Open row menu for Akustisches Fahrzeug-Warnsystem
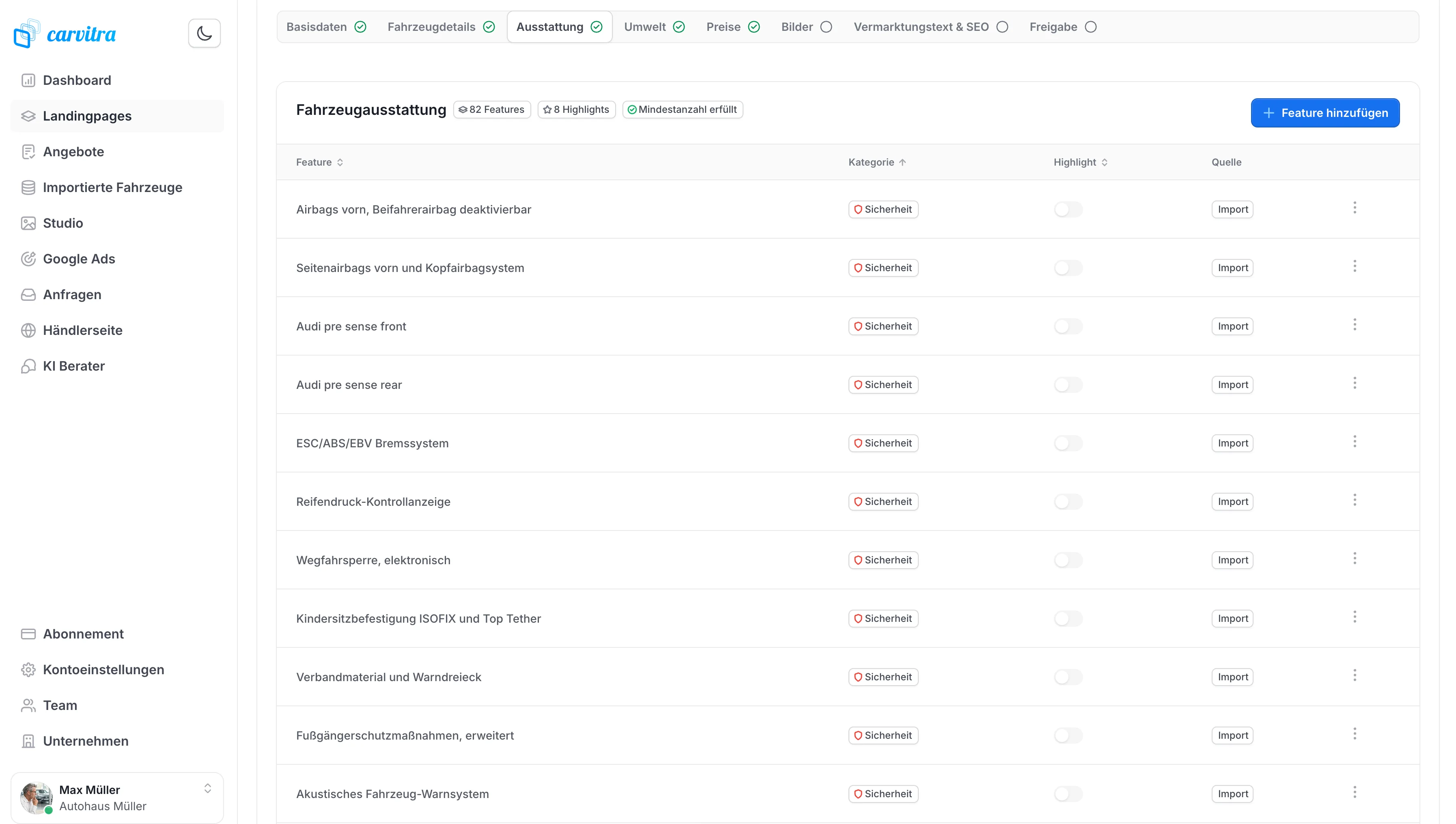 coord(1355,792)
